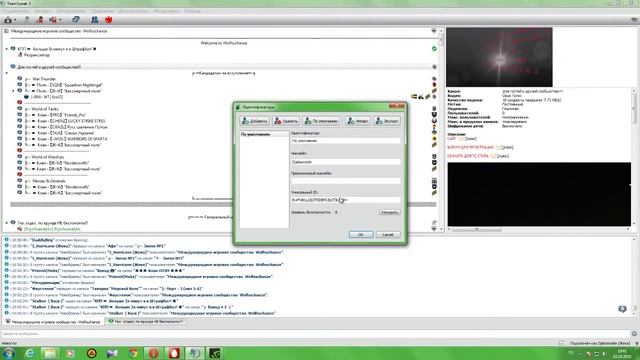
Task: Click the phonetic nickname input field
Action: (x=346, y=181)
